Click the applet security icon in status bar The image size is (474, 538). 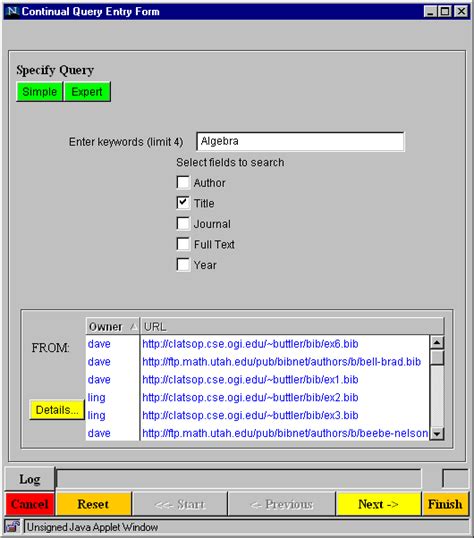[x=12, y=527]
